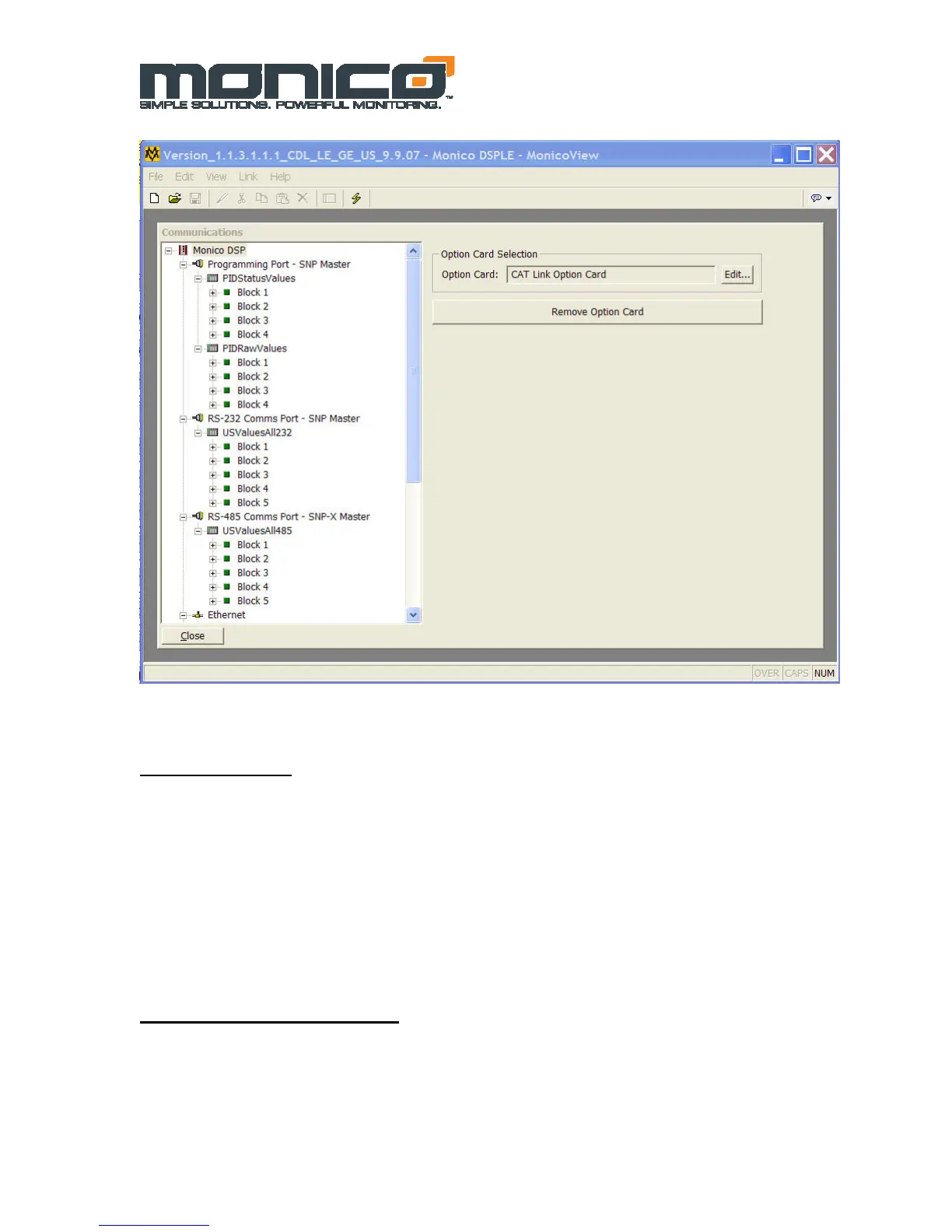Image resolution: width=952 pixels, height=1232 pixels.
Task: Open the View menu
Action: pyautogui.click(x=216, y=177)
